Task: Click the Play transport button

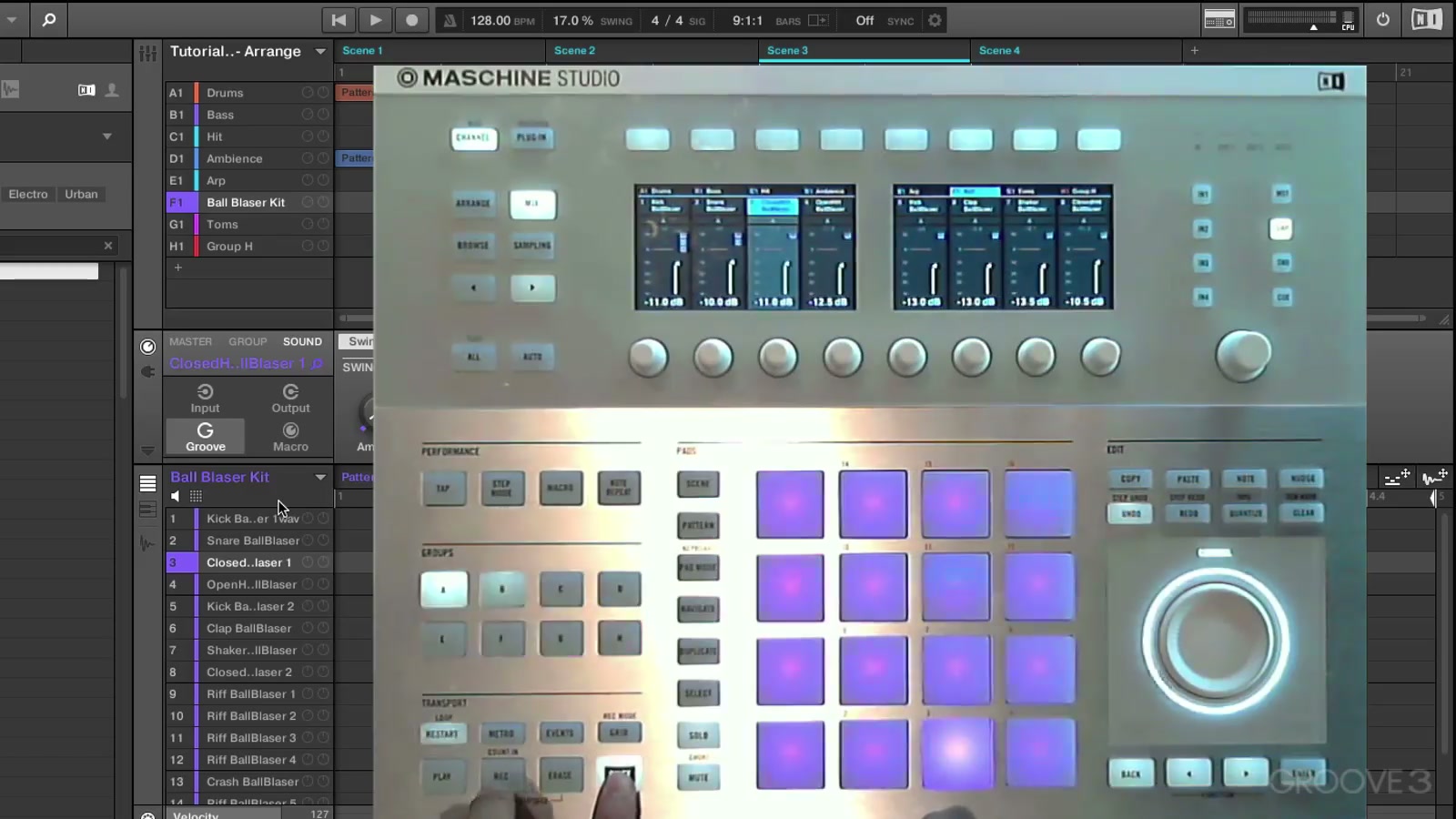Action: pos(375,20)
